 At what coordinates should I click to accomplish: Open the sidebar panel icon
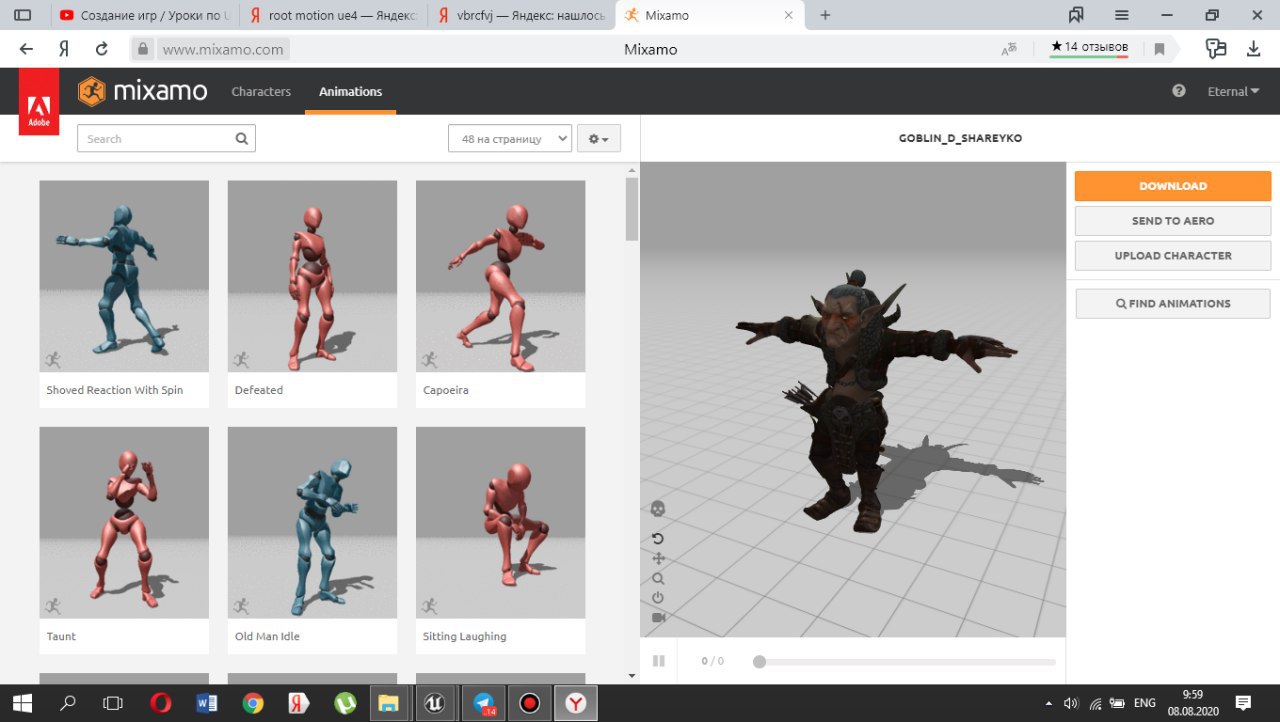click(x=22, y=15)
